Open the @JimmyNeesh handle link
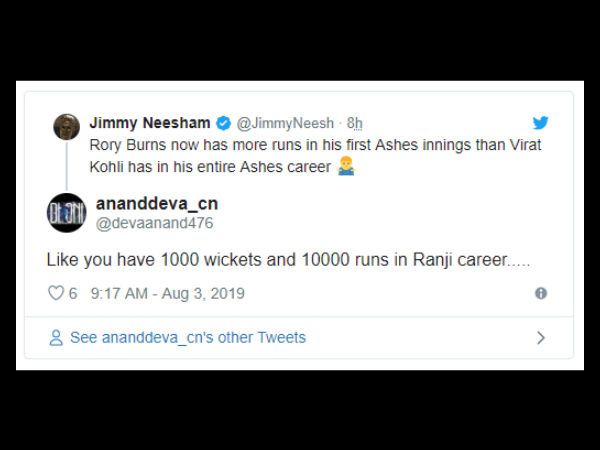This screenshot has width=600, height=450. (284, 124)
